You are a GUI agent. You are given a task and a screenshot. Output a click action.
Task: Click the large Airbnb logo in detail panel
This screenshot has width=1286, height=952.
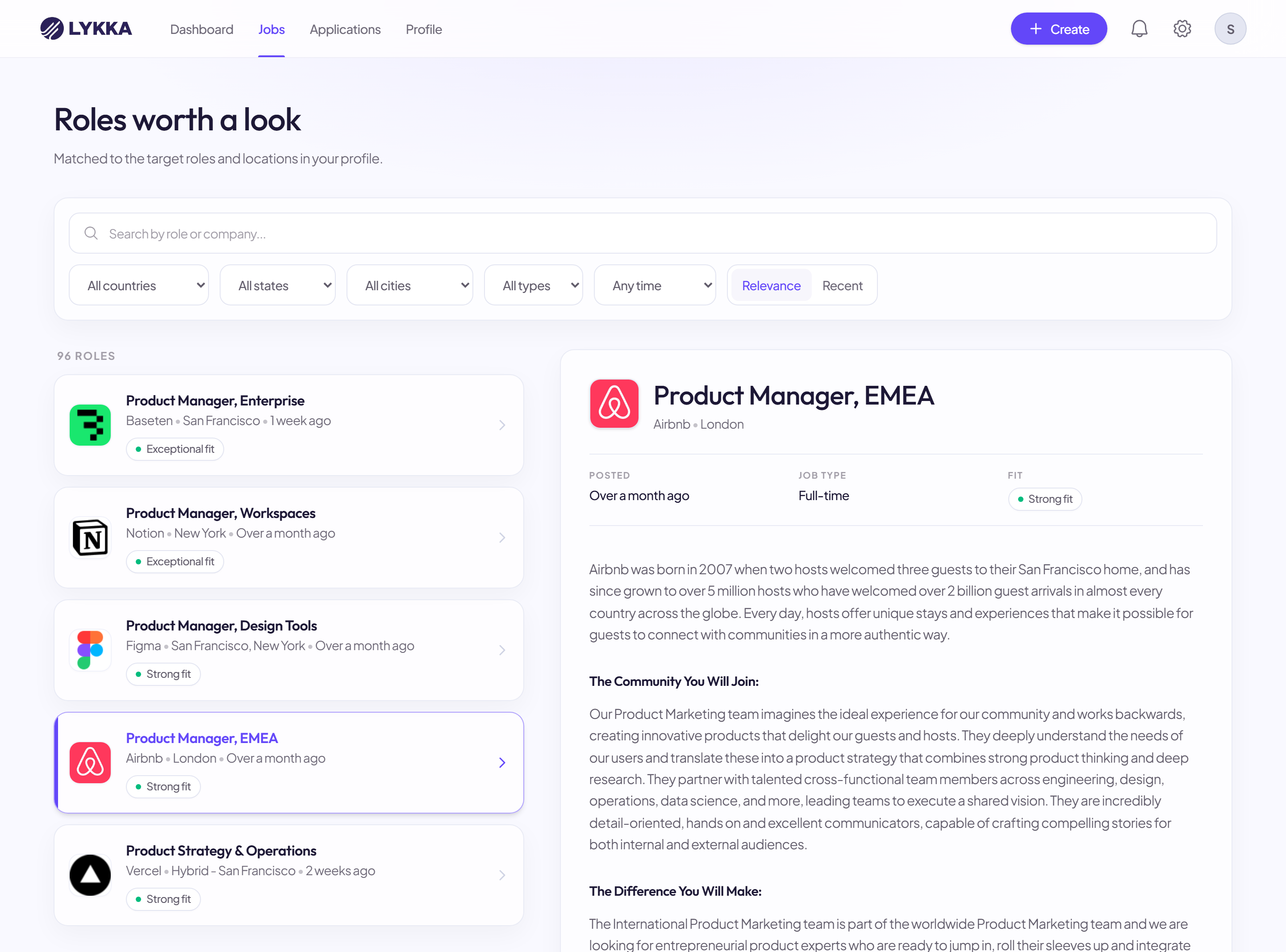tap(614, 403)
